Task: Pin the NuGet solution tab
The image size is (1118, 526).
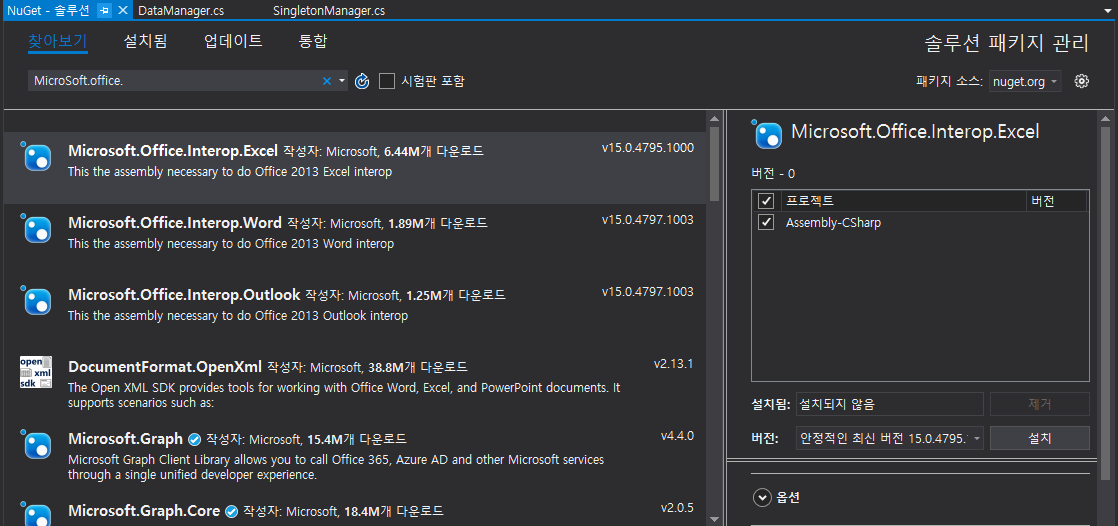Action: (x=104, y=10)
